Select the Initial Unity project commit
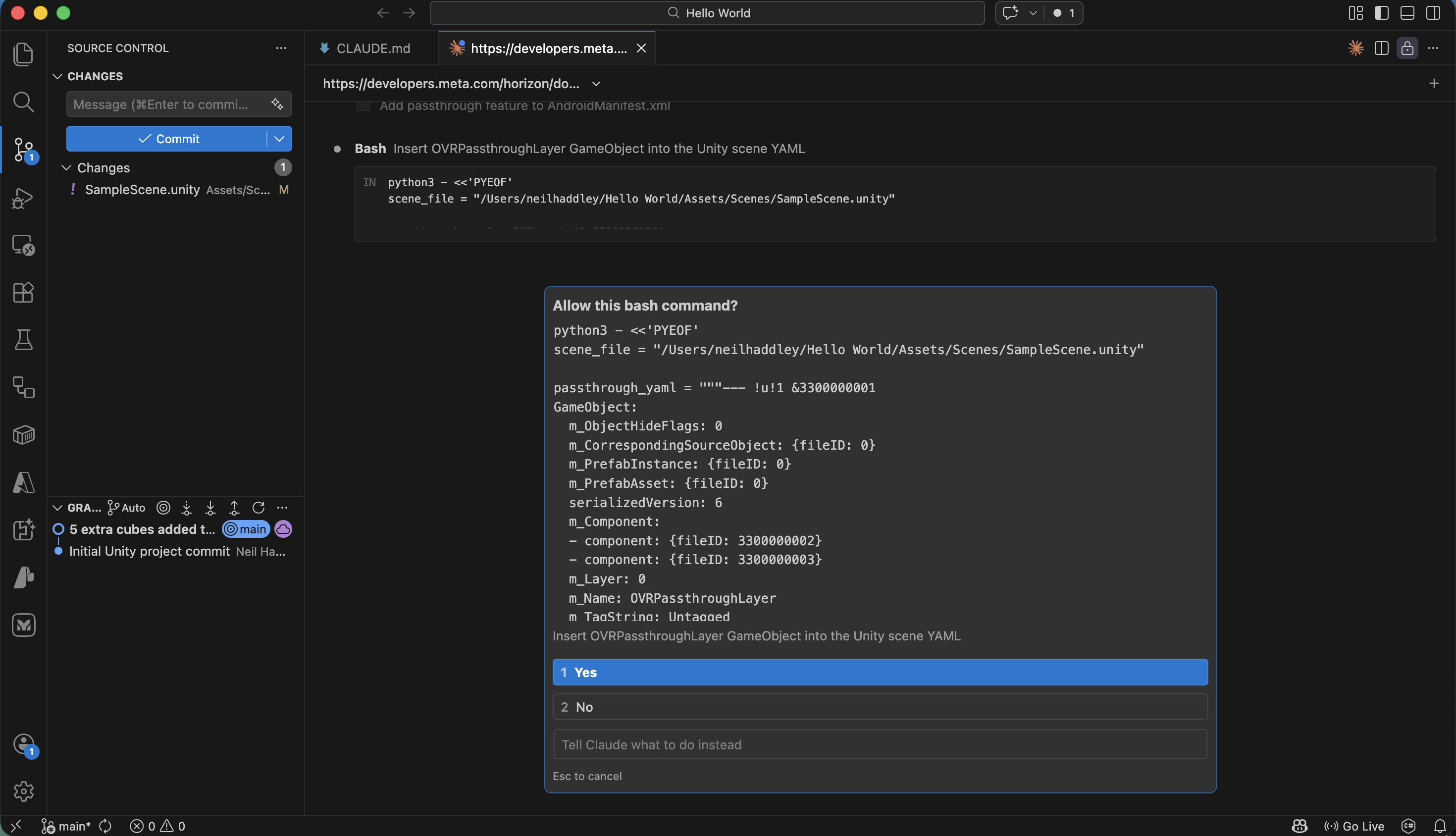 151,551
